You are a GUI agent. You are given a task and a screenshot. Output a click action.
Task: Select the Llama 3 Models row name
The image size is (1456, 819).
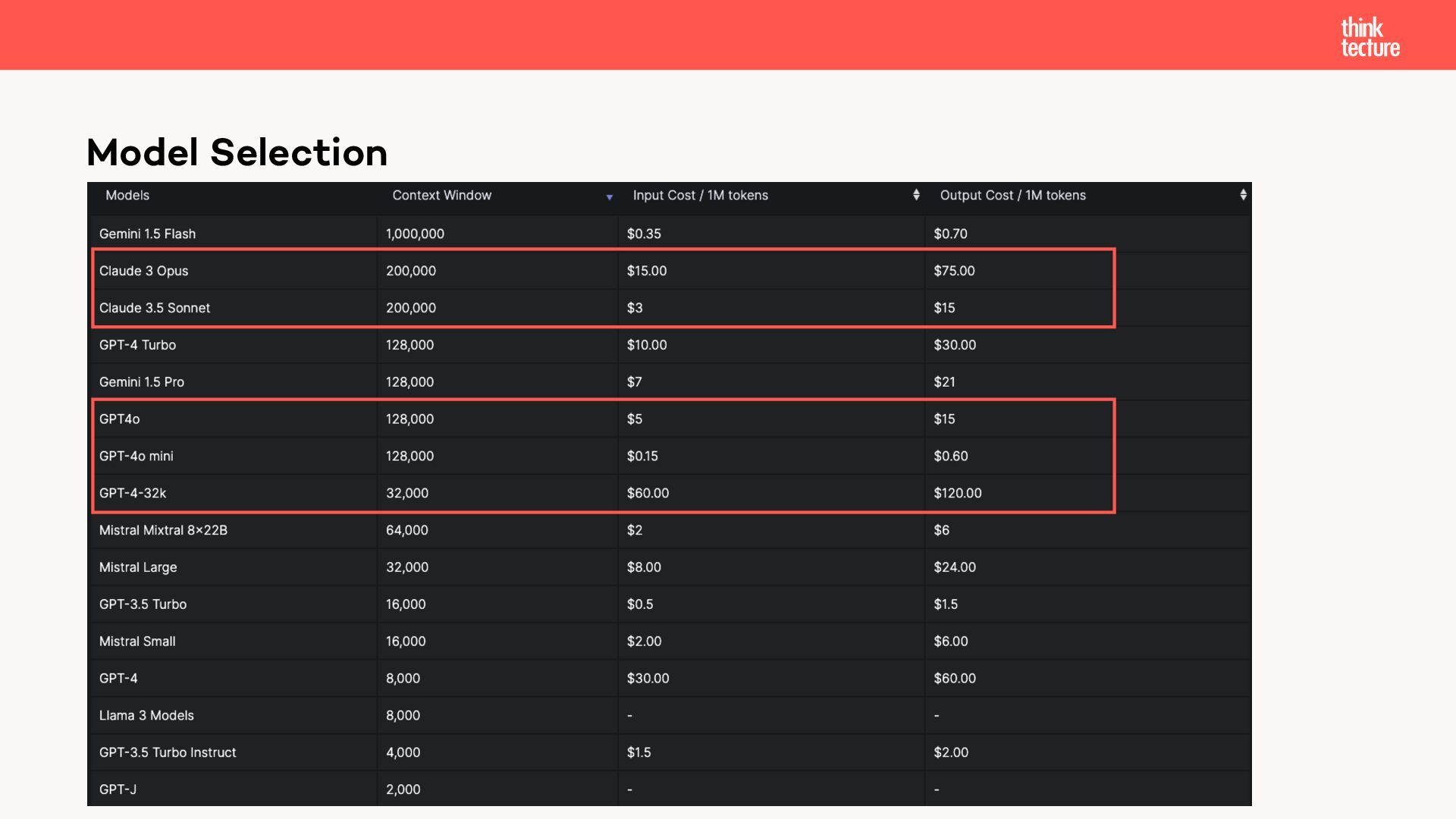coord(146,716)
